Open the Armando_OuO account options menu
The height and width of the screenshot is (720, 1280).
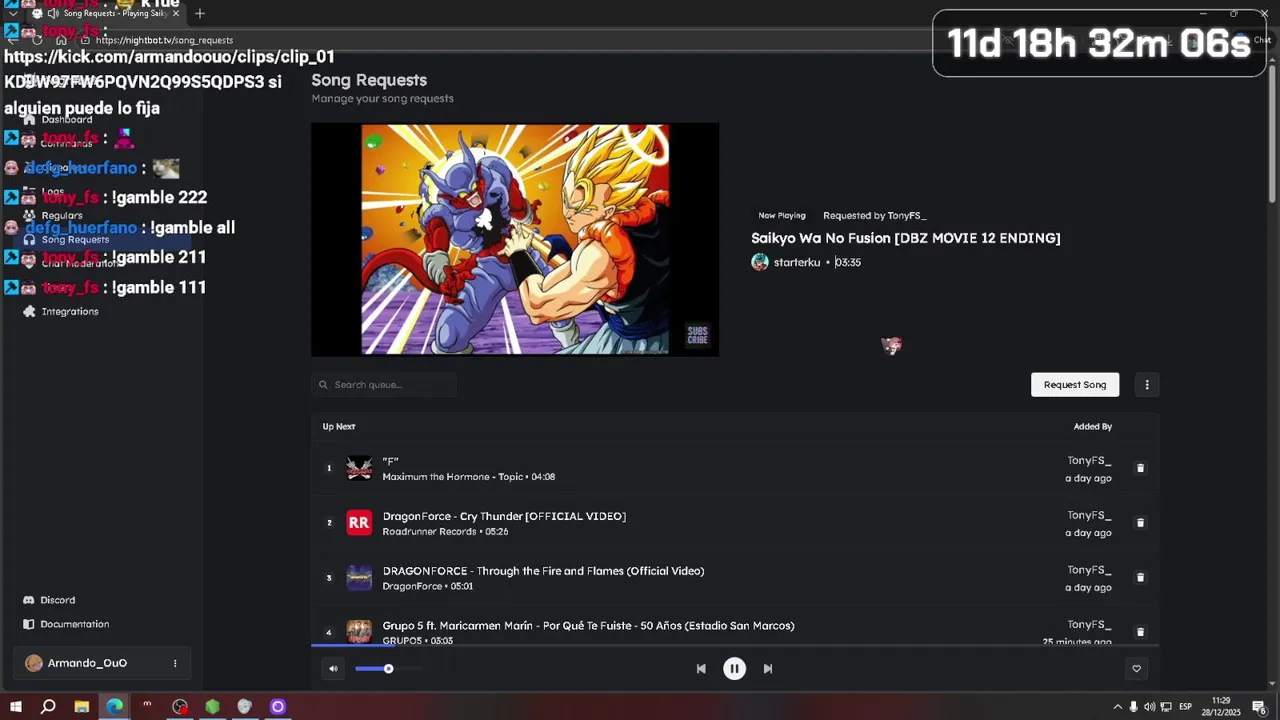coord(175,663)
